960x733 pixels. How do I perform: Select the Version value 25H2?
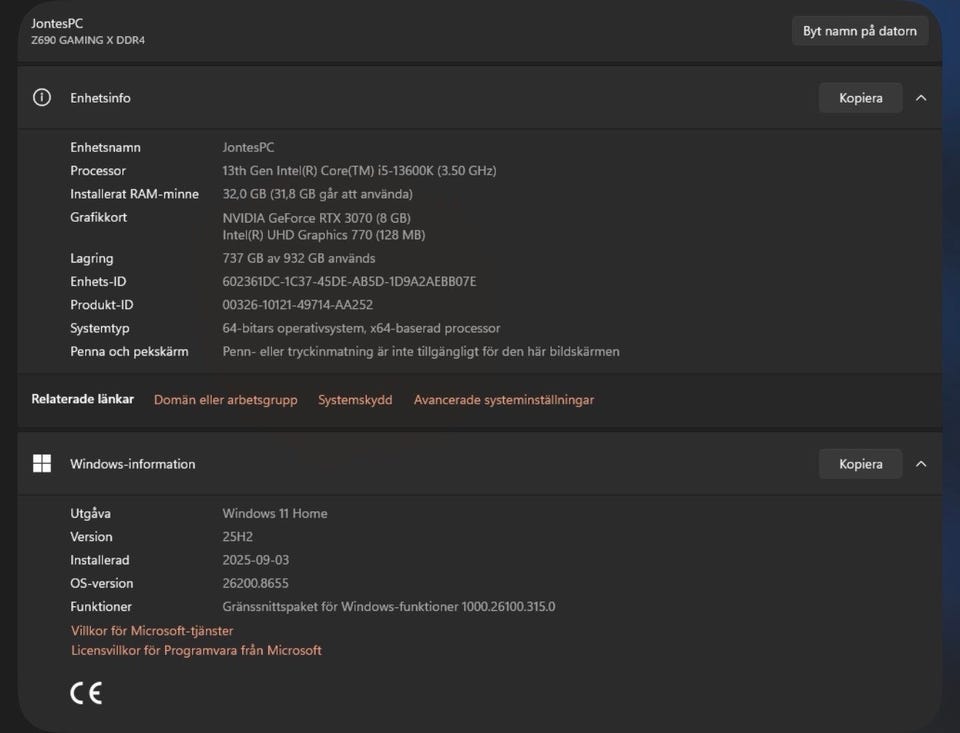[238, 536]
